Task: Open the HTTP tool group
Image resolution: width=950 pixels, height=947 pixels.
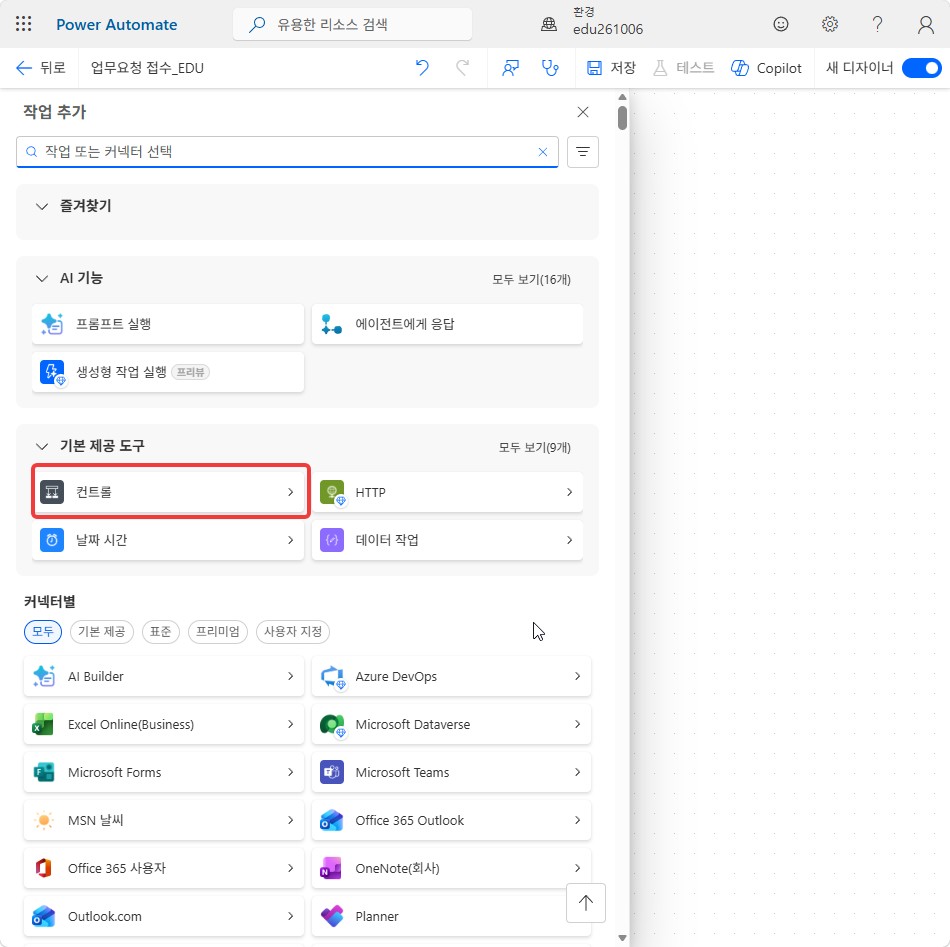Action: pos(447,492)
